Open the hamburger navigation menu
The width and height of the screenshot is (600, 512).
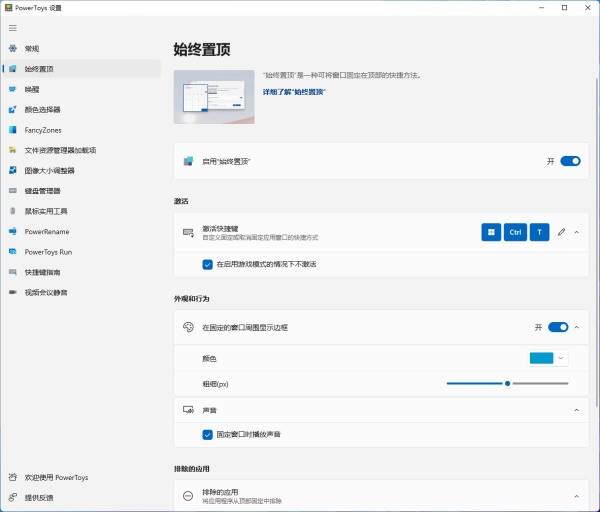click(x=13, y=28)
